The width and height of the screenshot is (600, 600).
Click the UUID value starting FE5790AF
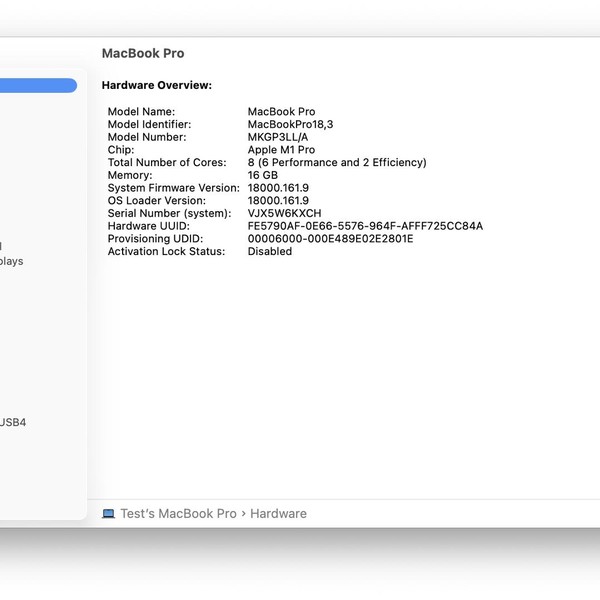[x=365, y=226]
